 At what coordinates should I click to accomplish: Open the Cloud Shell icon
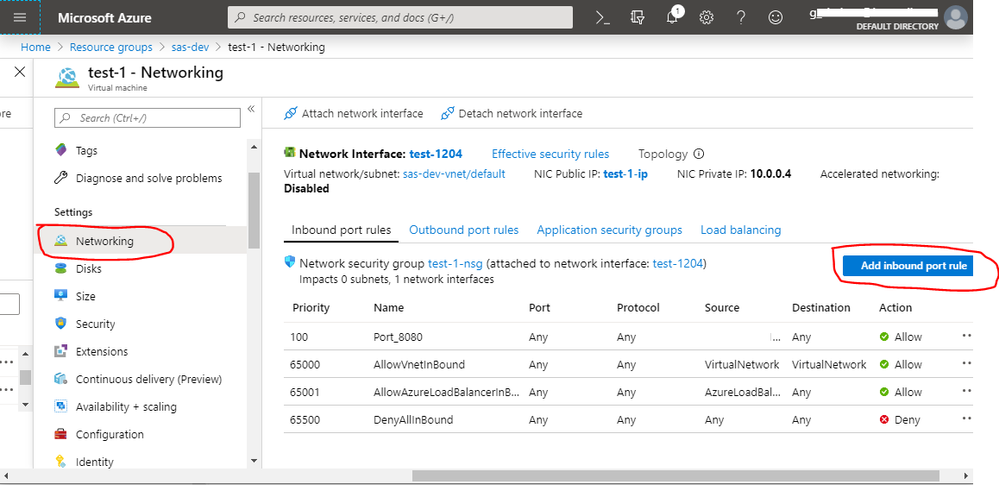point(602,17)
